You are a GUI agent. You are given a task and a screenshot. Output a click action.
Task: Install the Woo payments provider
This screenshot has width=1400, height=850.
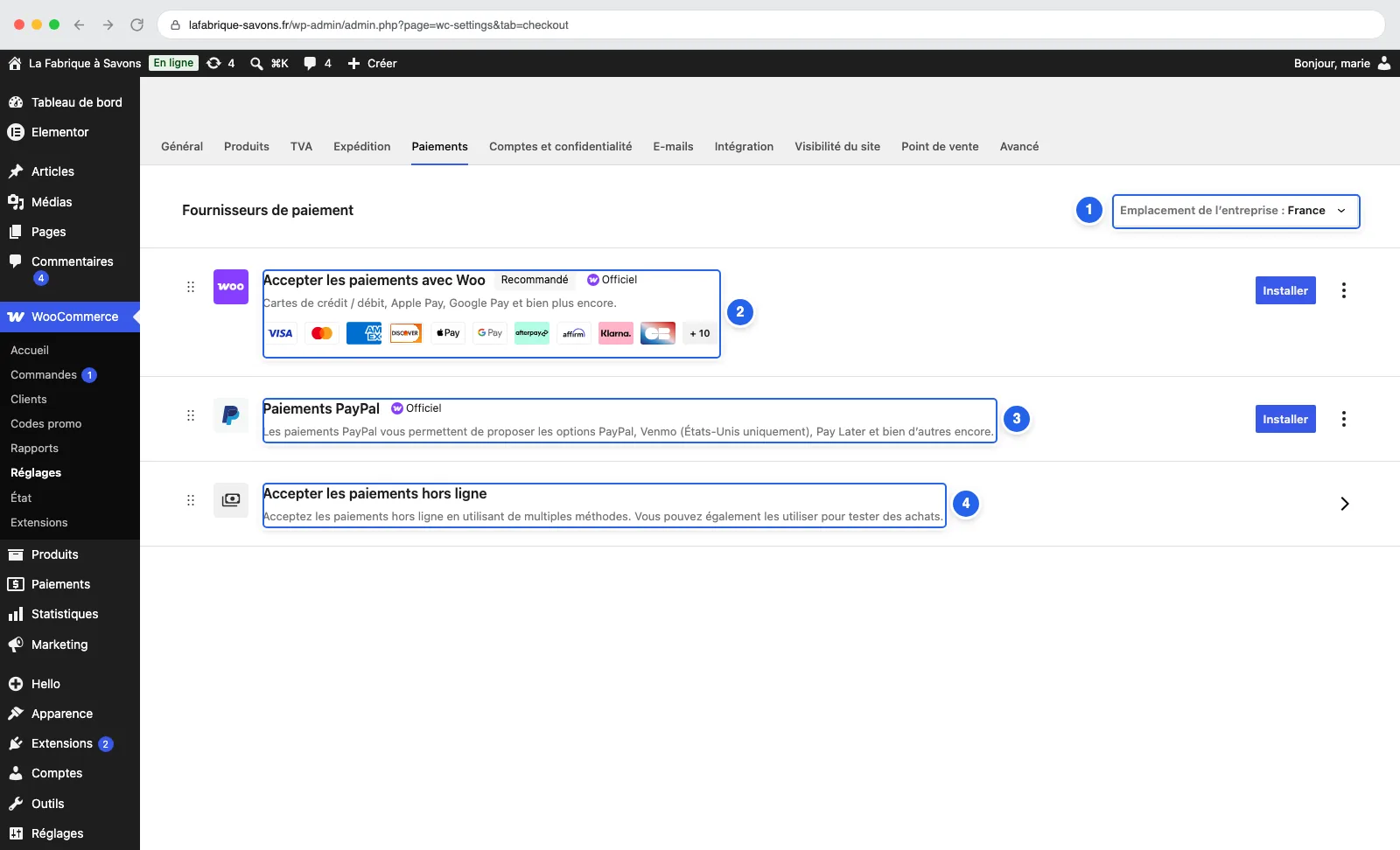point(1285,290)
